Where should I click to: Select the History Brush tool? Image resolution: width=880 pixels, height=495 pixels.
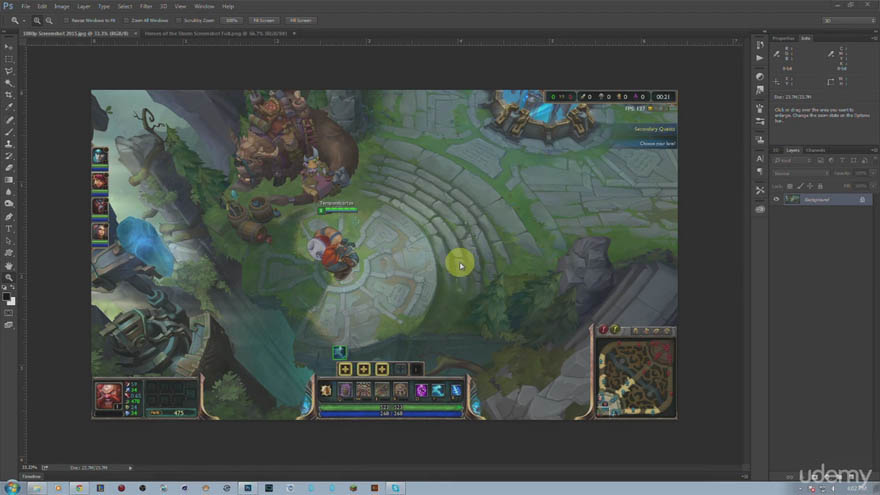[8, 156]
